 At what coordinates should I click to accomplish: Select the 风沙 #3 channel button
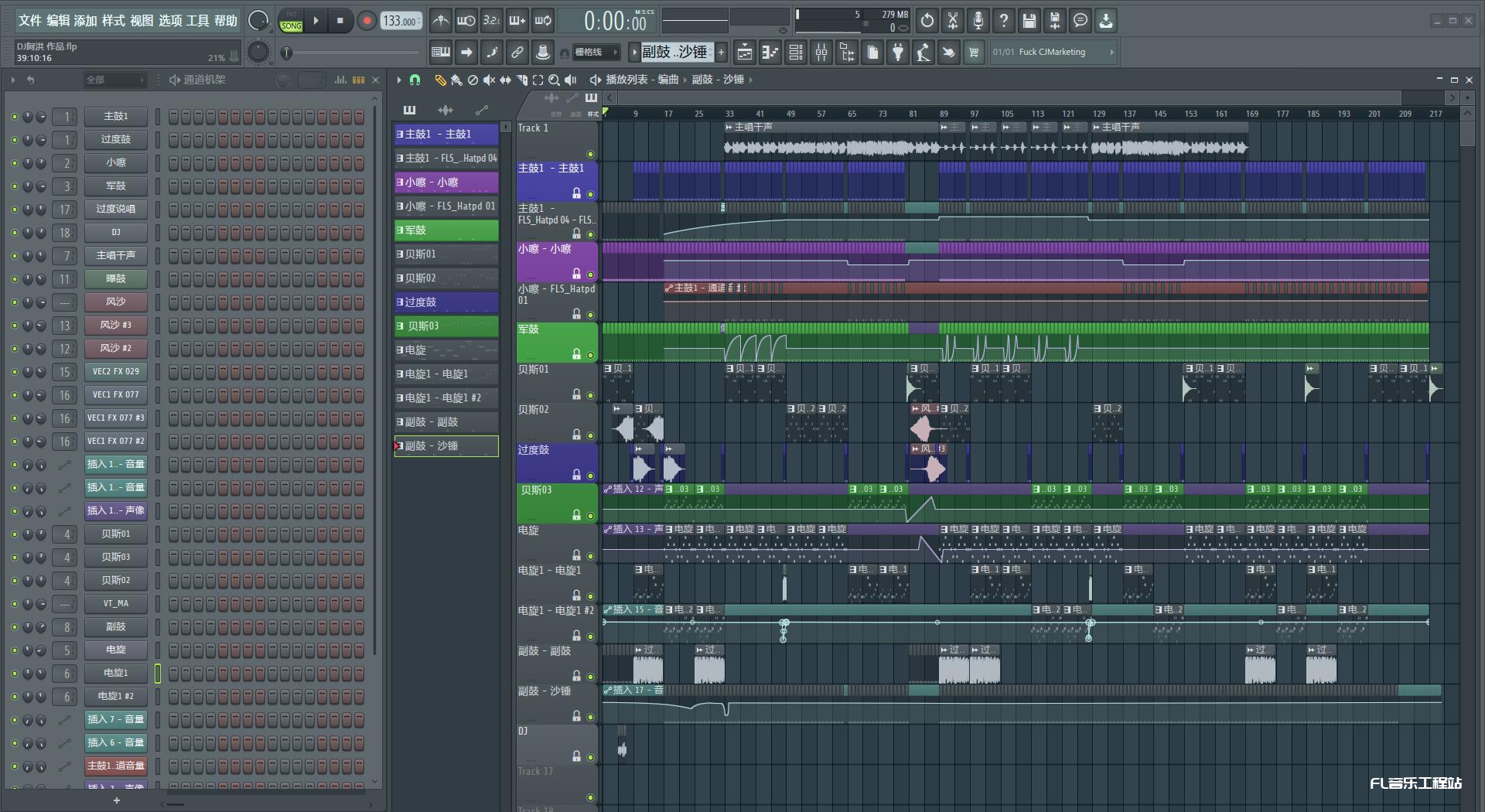(x=116, y=326)
